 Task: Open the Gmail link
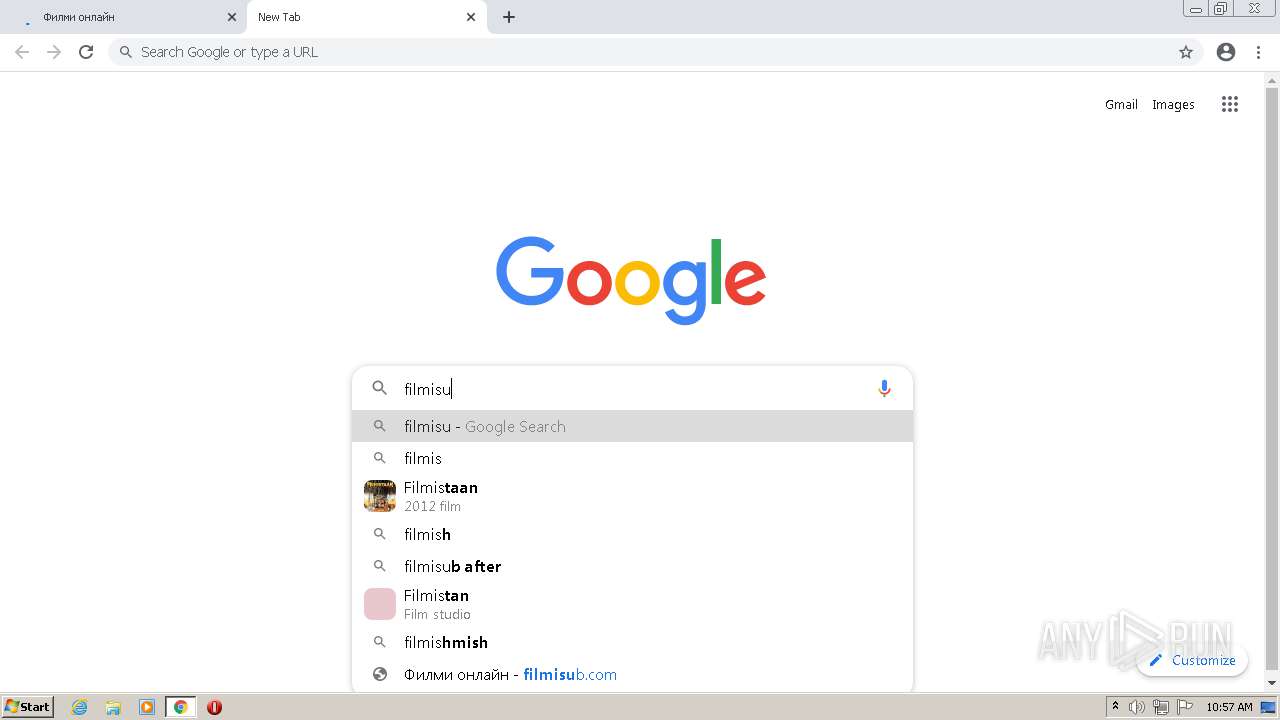click(1121, 104)
